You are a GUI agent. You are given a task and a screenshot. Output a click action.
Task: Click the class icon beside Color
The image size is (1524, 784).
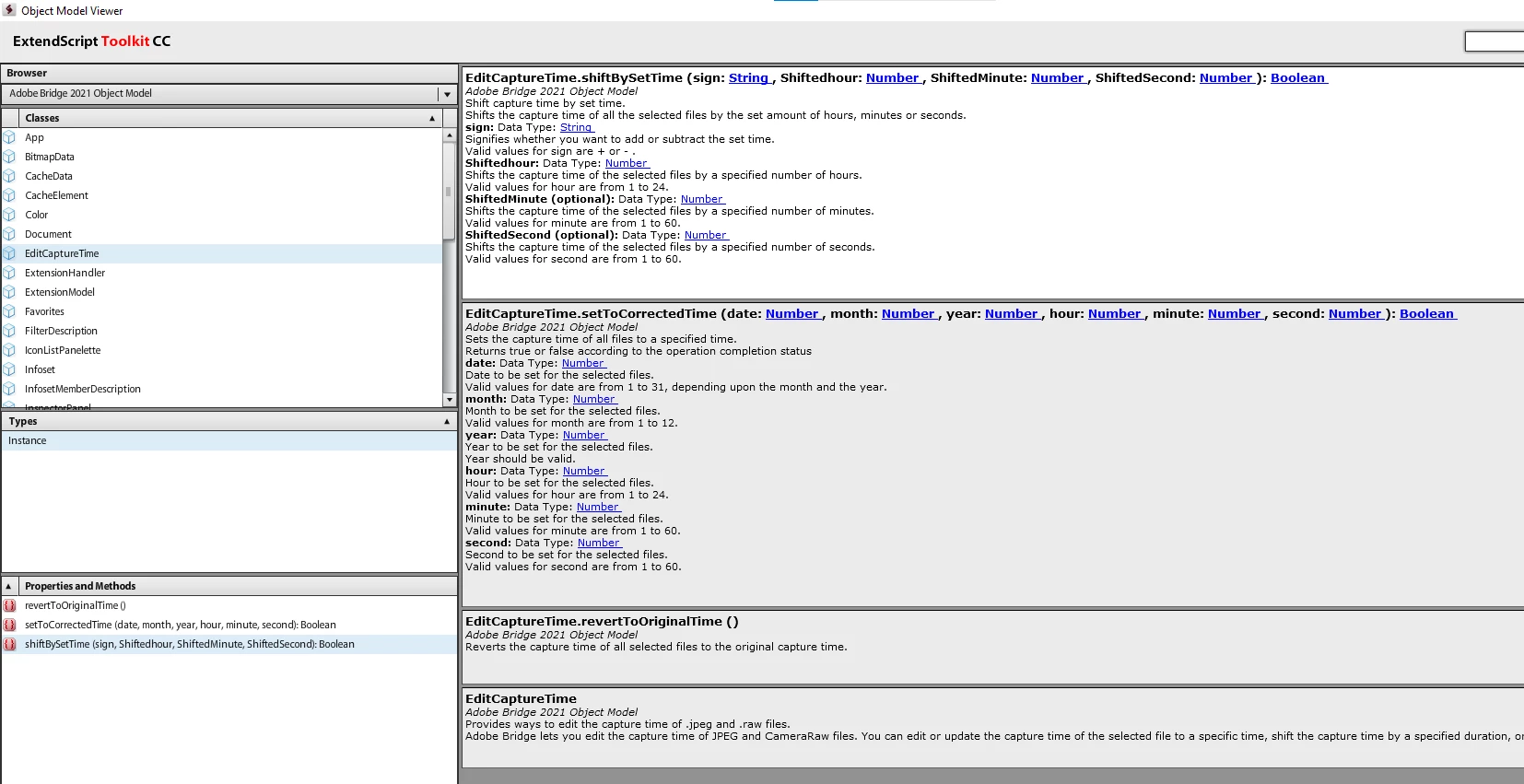[9, 215]
